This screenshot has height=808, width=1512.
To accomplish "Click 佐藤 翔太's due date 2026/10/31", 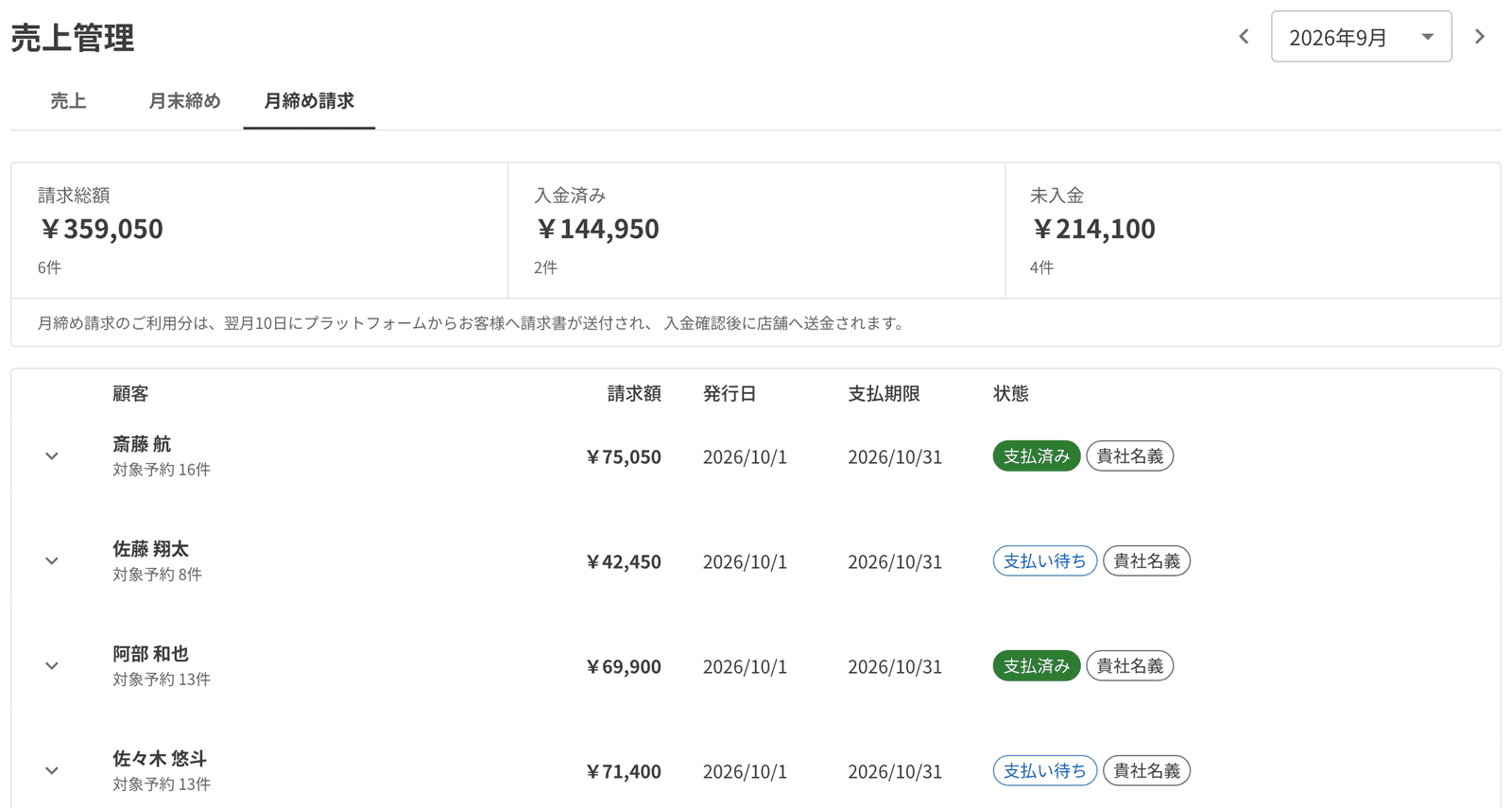I will pyautogui.click(x=895, y=562).
